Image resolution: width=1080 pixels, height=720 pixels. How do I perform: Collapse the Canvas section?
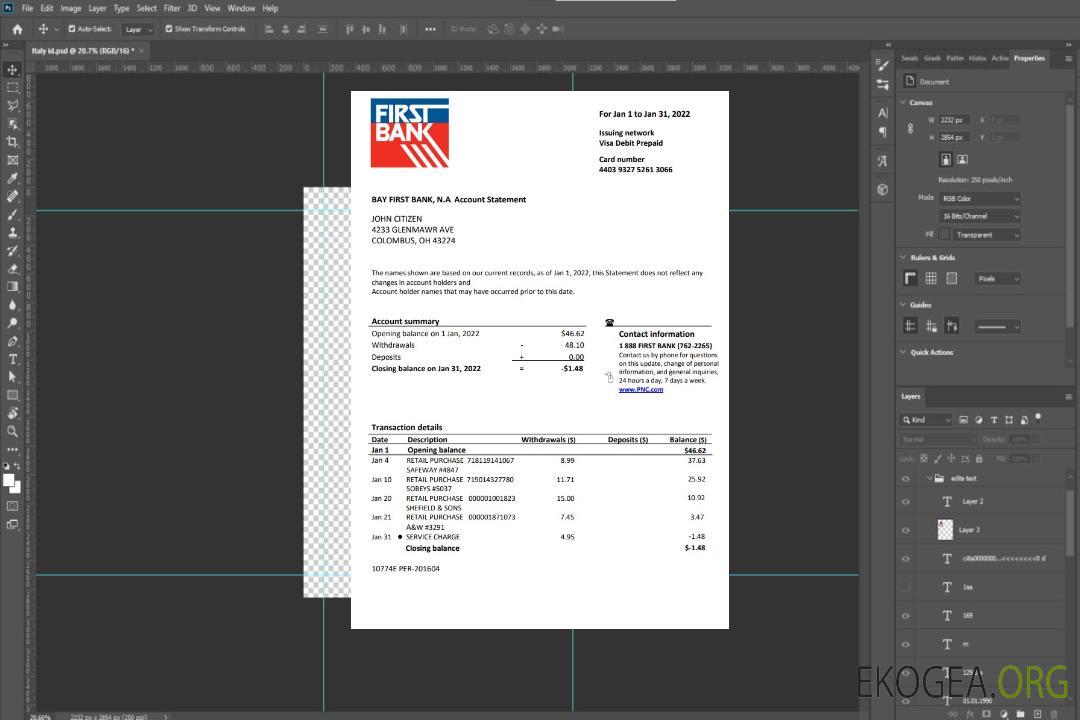[x=904, y=102]
